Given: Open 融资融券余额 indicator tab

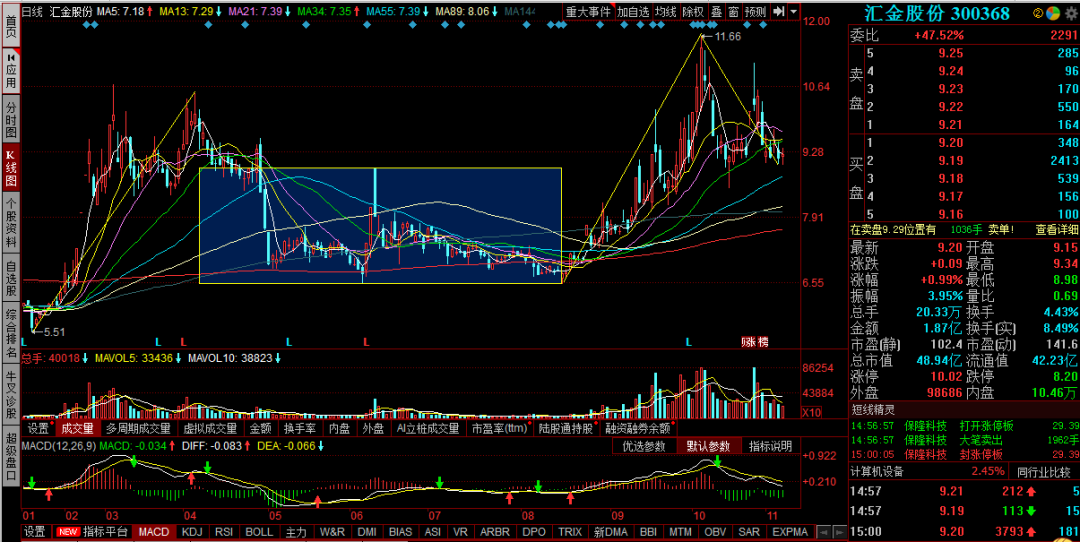Looking at the screenshot, I should pos(640,428).
